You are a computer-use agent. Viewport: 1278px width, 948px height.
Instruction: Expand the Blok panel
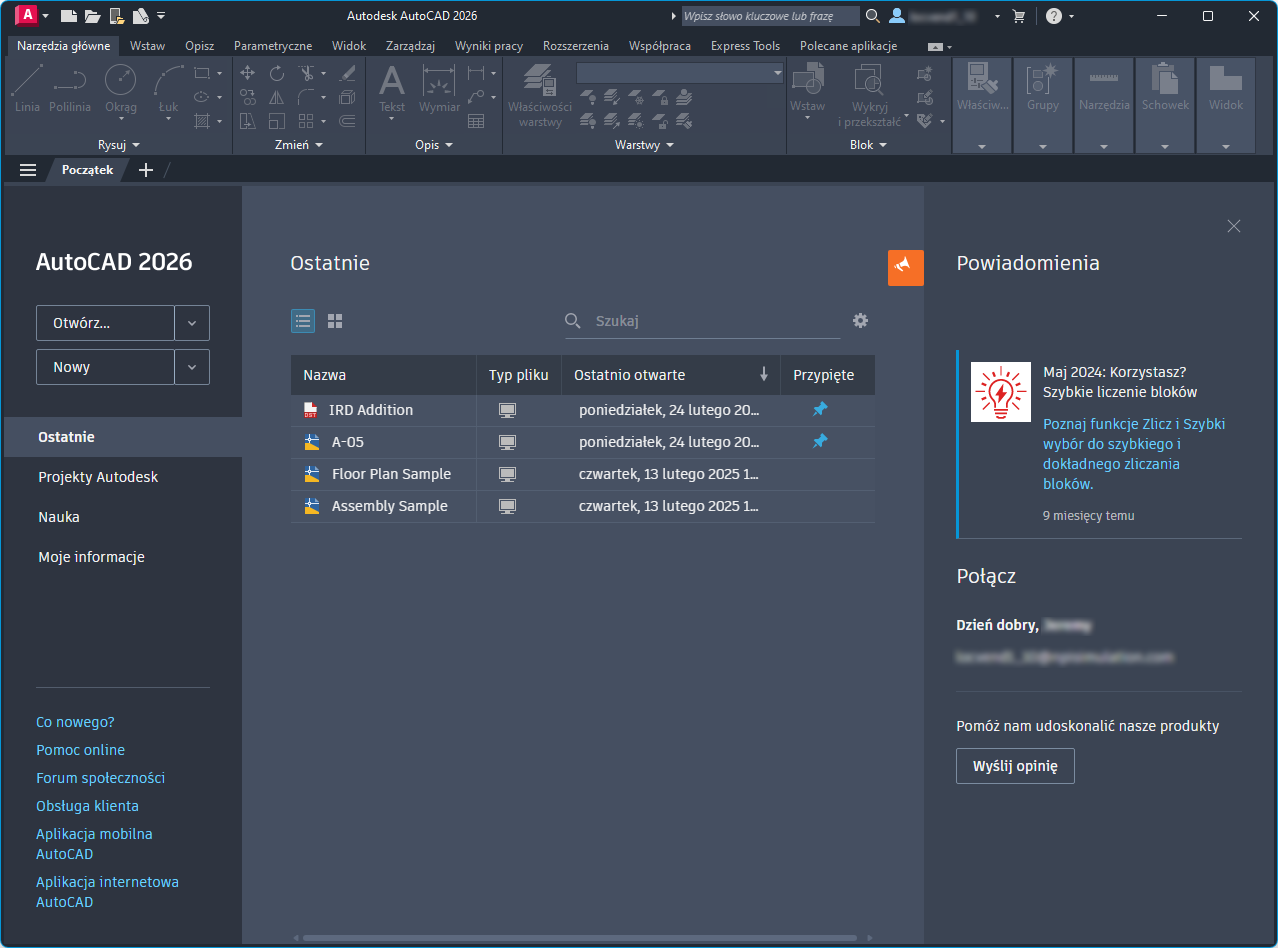coord(868,145)
